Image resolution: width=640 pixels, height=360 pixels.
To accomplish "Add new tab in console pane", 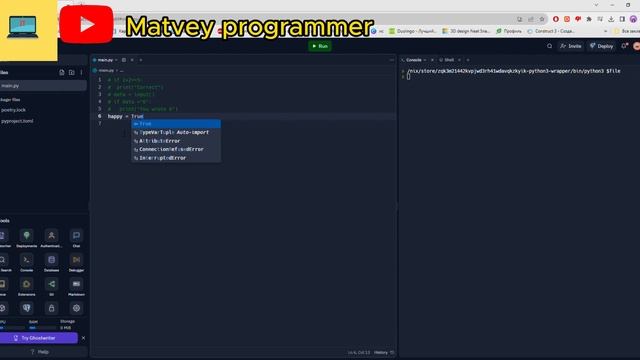I will [468, 60].
